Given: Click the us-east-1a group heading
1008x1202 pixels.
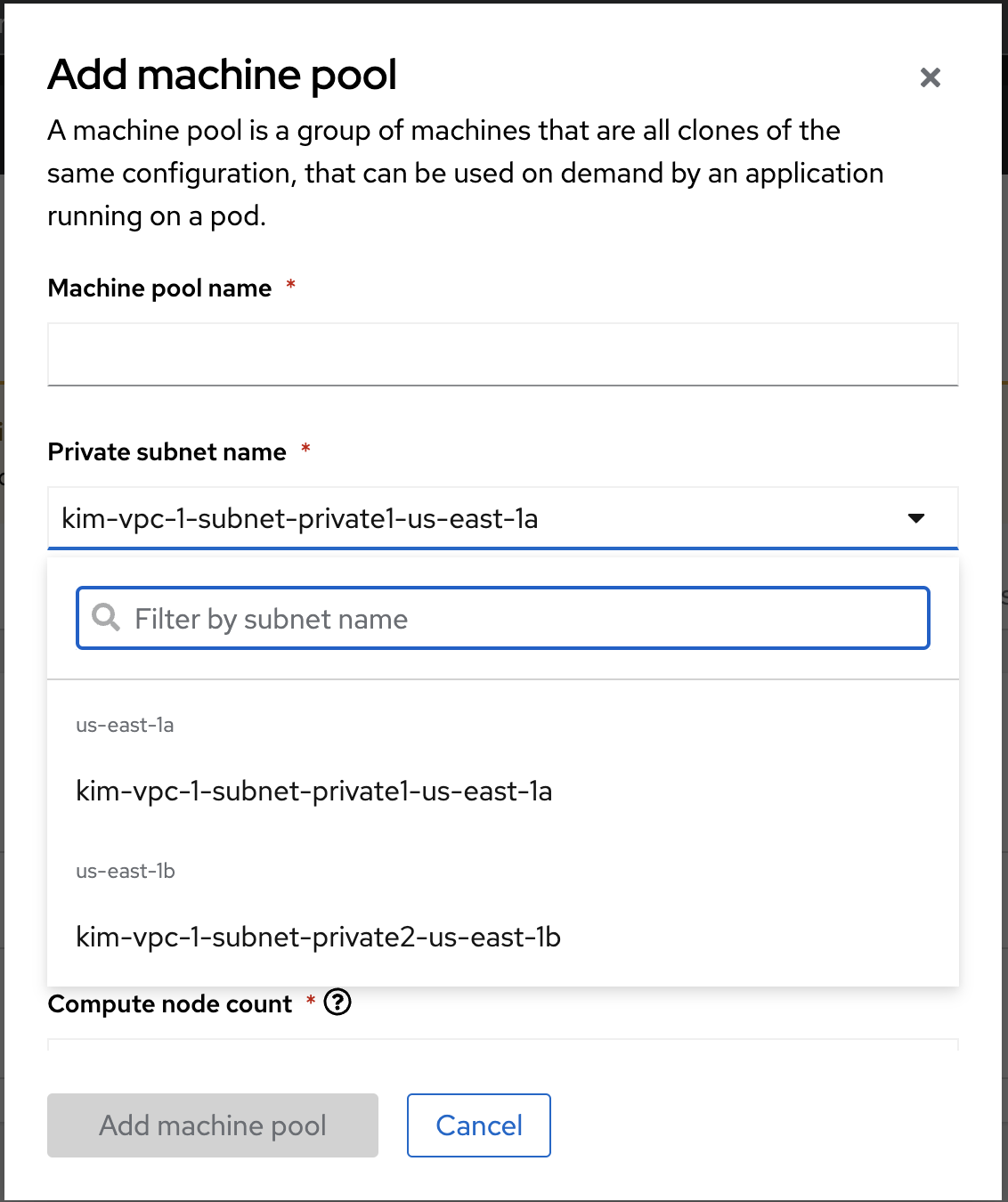Looking at the screenshot, I should pyautogui.click(x=125, y=725).
